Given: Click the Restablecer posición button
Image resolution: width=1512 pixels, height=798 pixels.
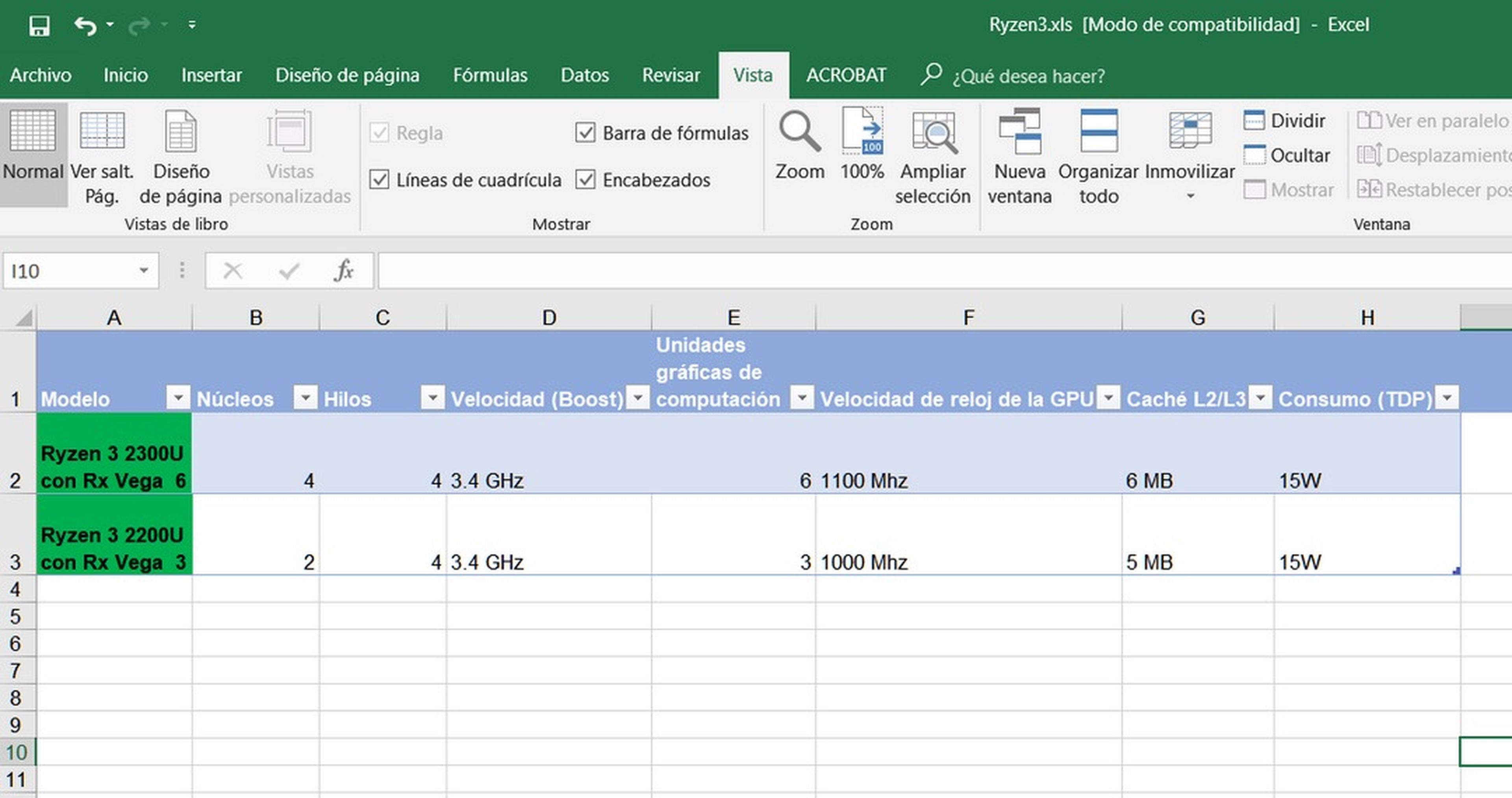Looking at the screenshot, I should (x=1434, y=190).
